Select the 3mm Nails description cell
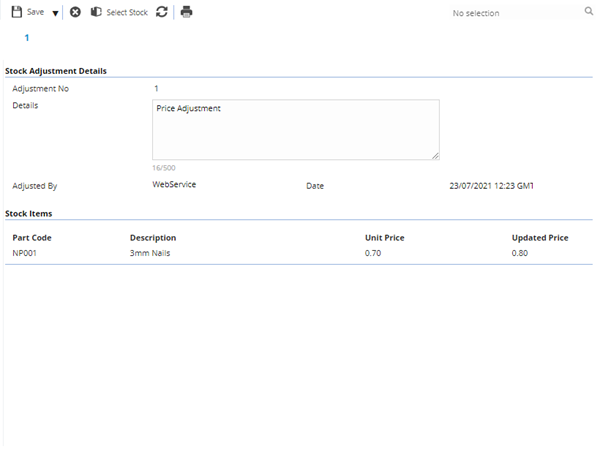Screen dimensions: 600x449 coord(149,254)
